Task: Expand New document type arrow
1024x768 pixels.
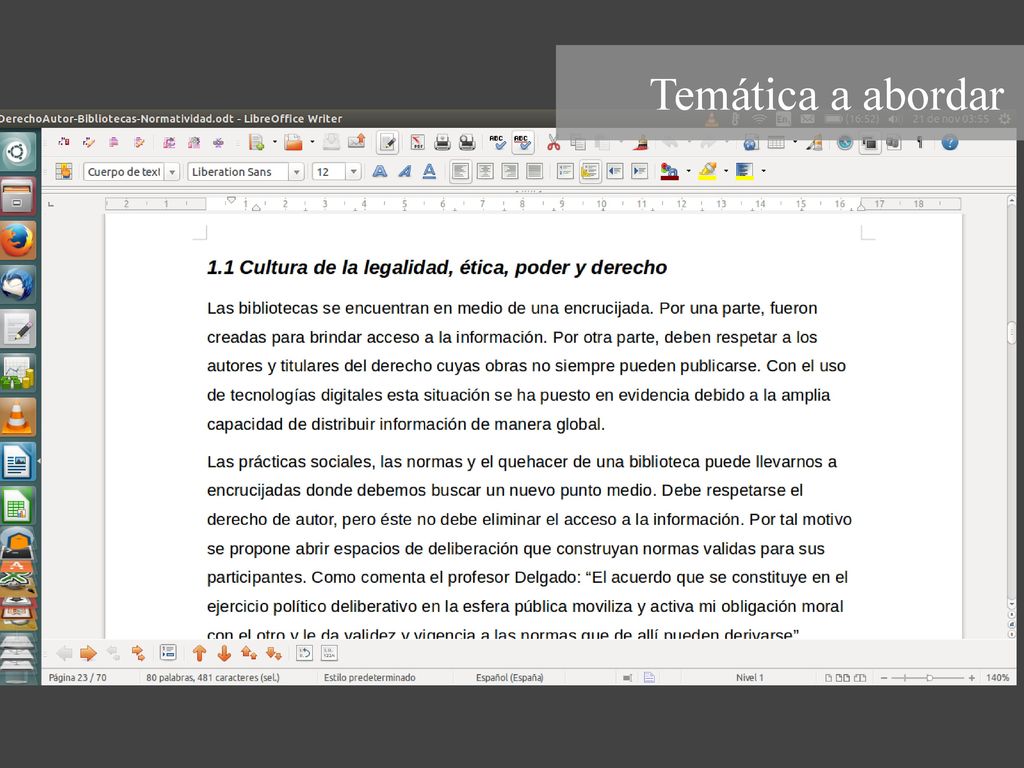Action: (274, 142)
